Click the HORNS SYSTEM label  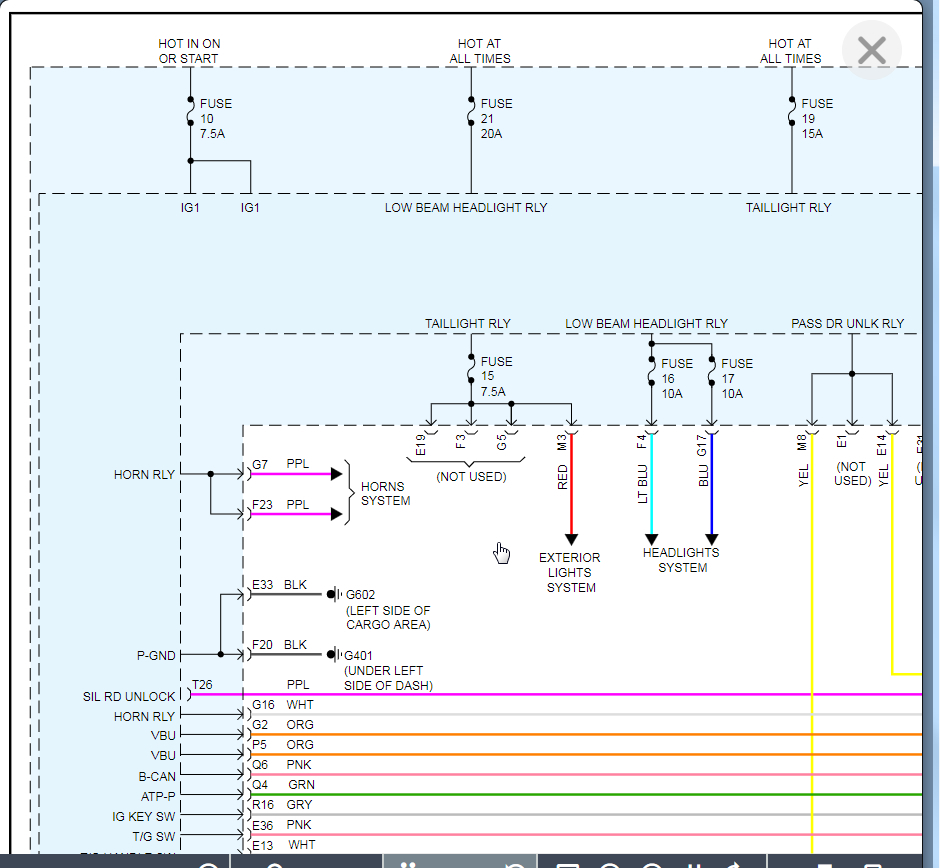(386, 493)
